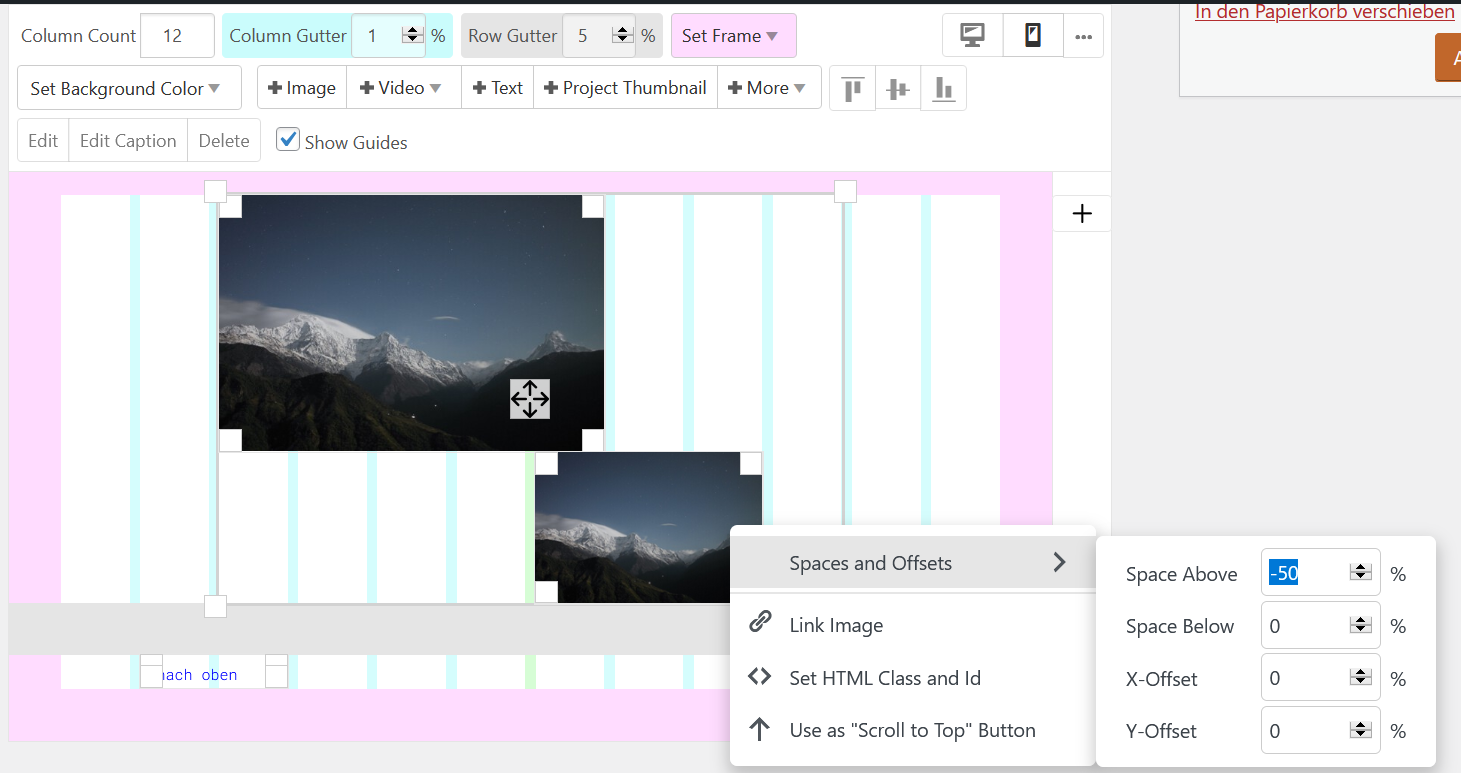Click In den Papierkorb verschieben link
1461x773 pixels.
[1324, 12]
